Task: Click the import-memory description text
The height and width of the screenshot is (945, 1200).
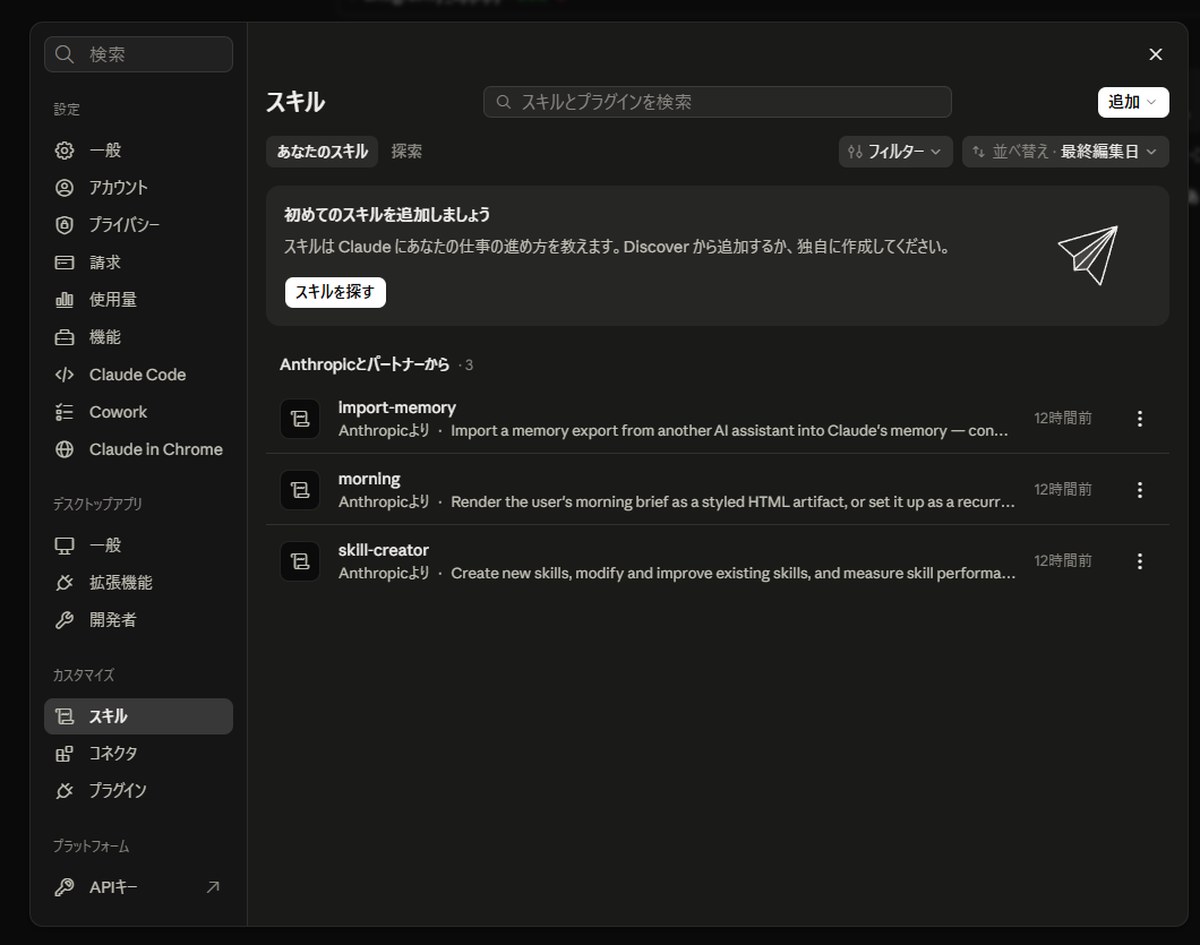Action: tap(730, 431)
